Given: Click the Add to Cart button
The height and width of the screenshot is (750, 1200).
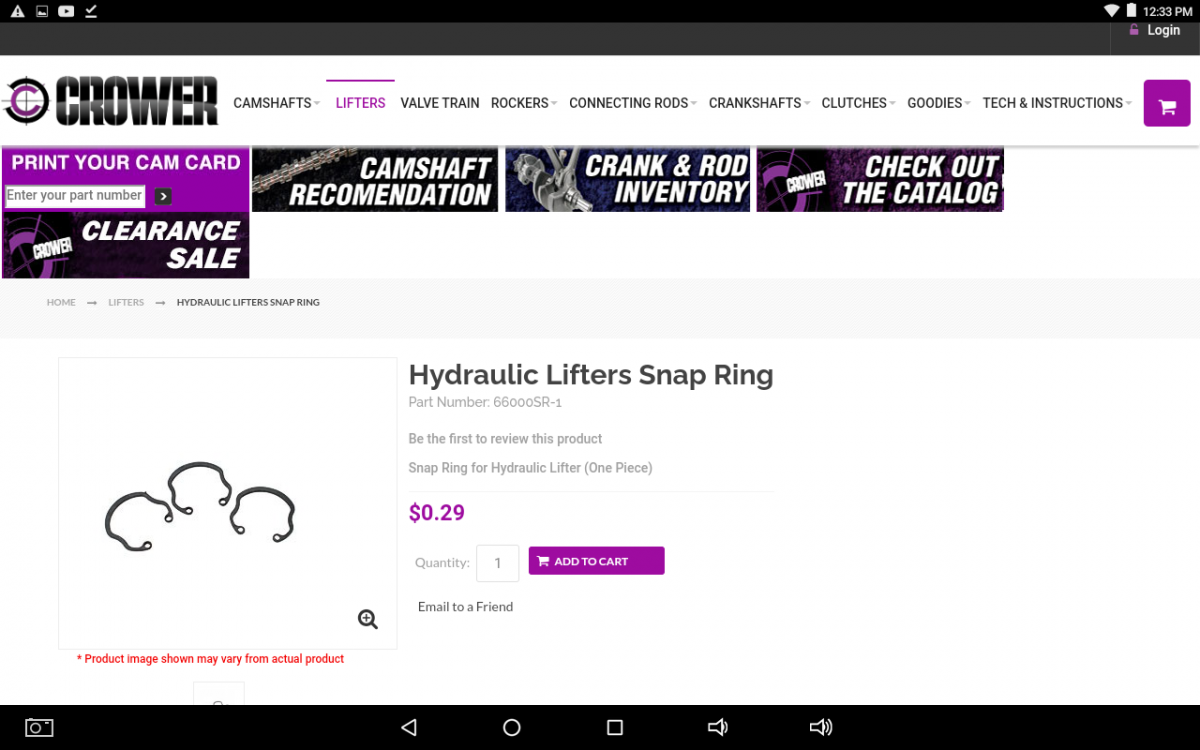Looking at the screenshot, I should pyautogui.click(x=596, y=561).
